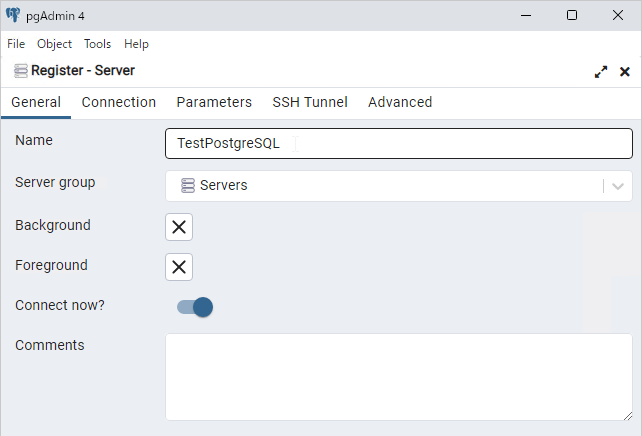This screenshot has height=436, width=642.
Task: Click inside the Comments text area
Action: point(399,377)
